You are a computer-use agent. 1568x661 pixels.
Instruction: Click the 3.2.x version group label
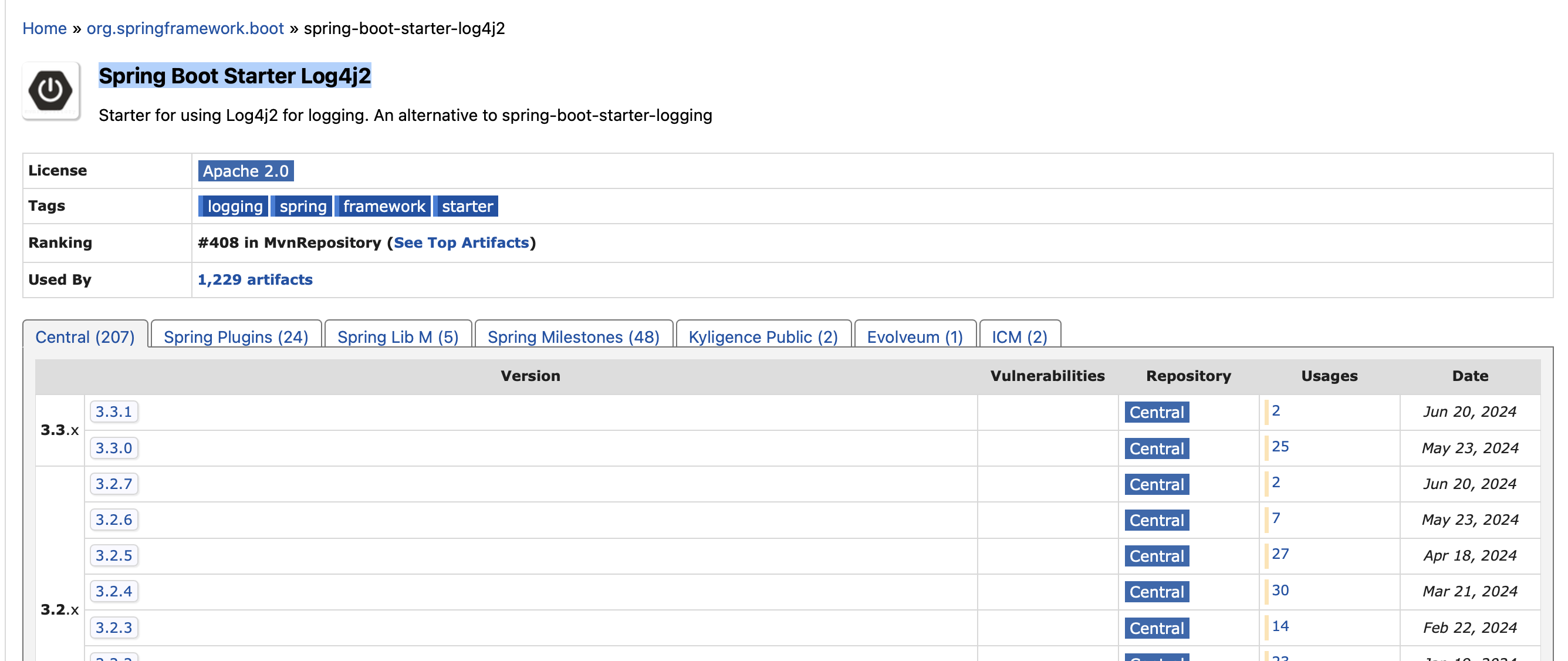coord(60,609)
